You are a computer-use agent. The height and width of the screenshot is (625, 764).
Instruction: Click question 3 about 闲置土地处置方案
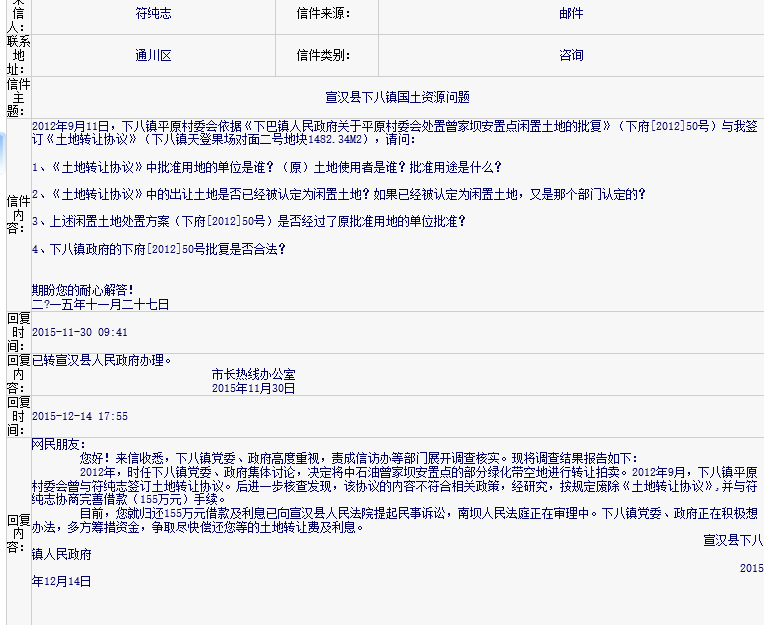pos(249,222)
